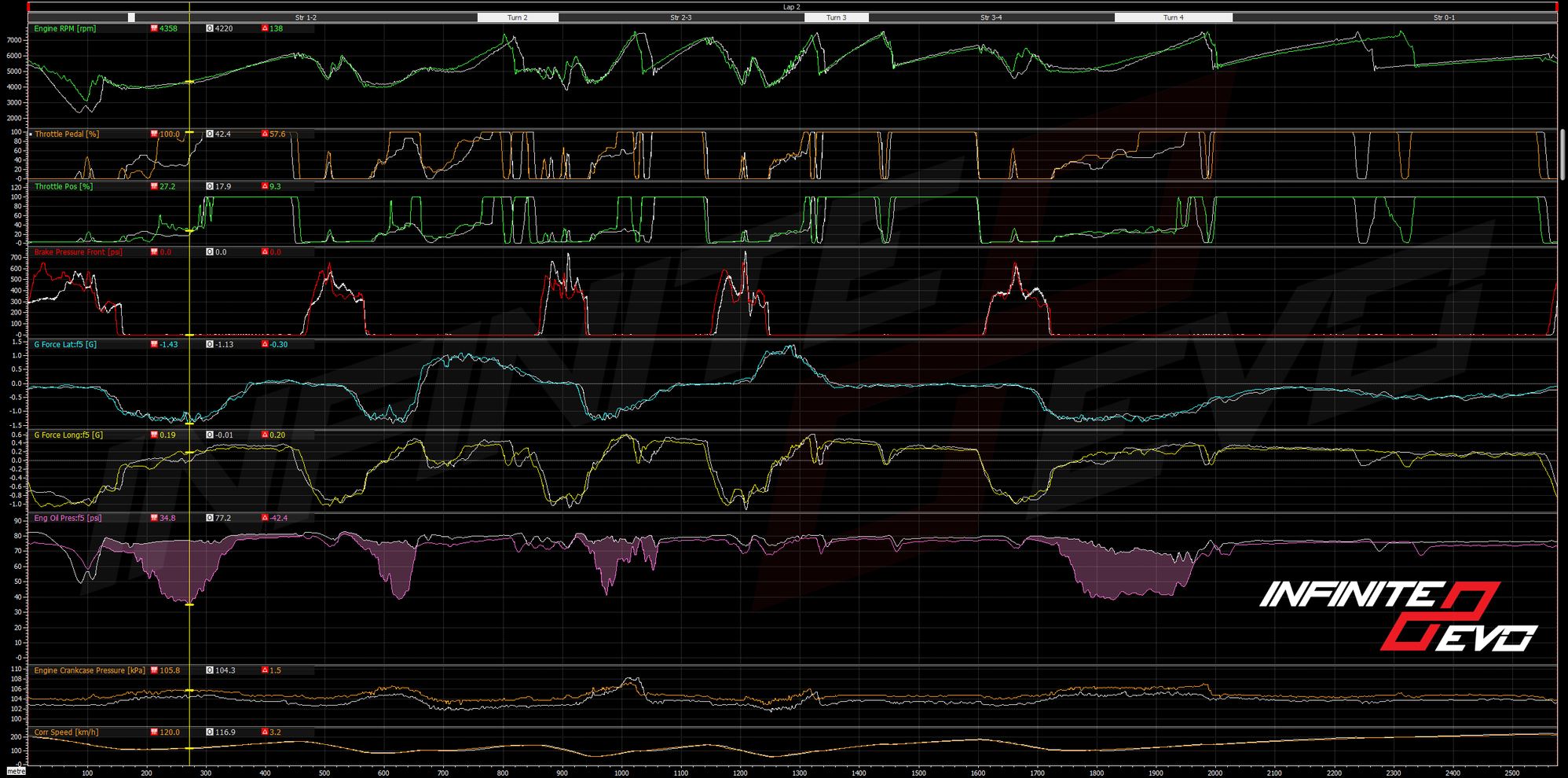Image resolution: width=1568 pixels, height=778 pixels.
Task: Click the red delta icon for Eng Oil Pres
Action: click(265, 519)
